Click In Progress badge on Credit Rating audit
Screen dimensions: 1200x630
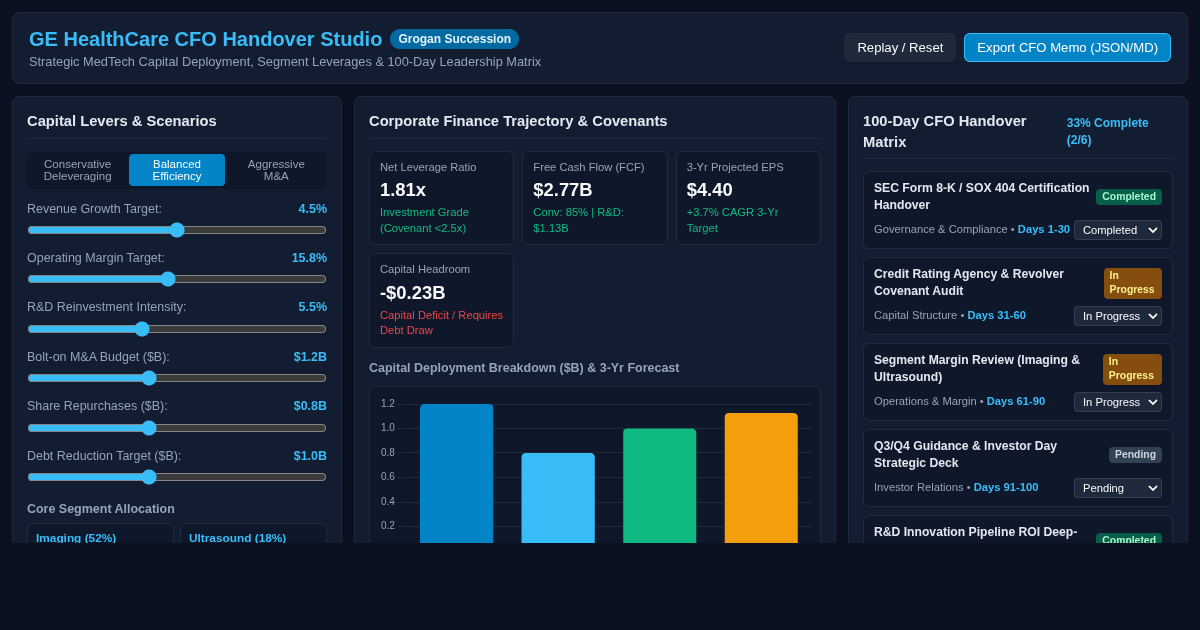click(1133, 283)
